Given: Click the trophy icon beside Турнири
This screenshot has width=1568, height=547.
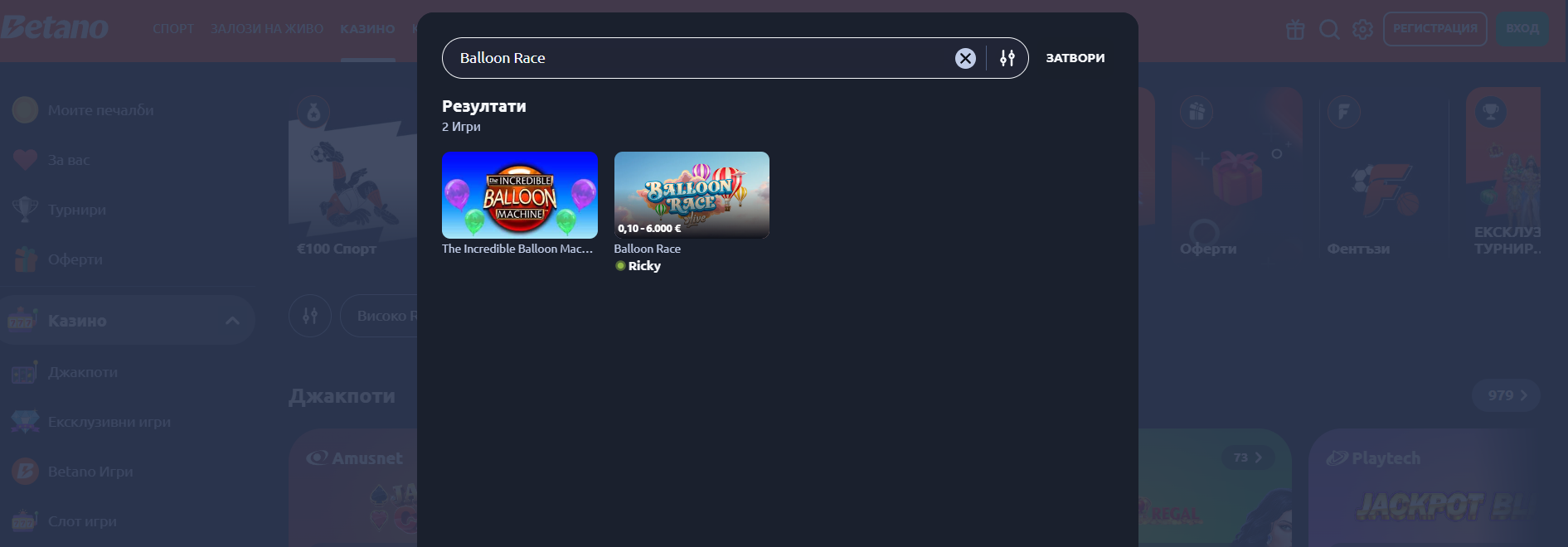Looking at the screenshot, I should pos(25,210).
